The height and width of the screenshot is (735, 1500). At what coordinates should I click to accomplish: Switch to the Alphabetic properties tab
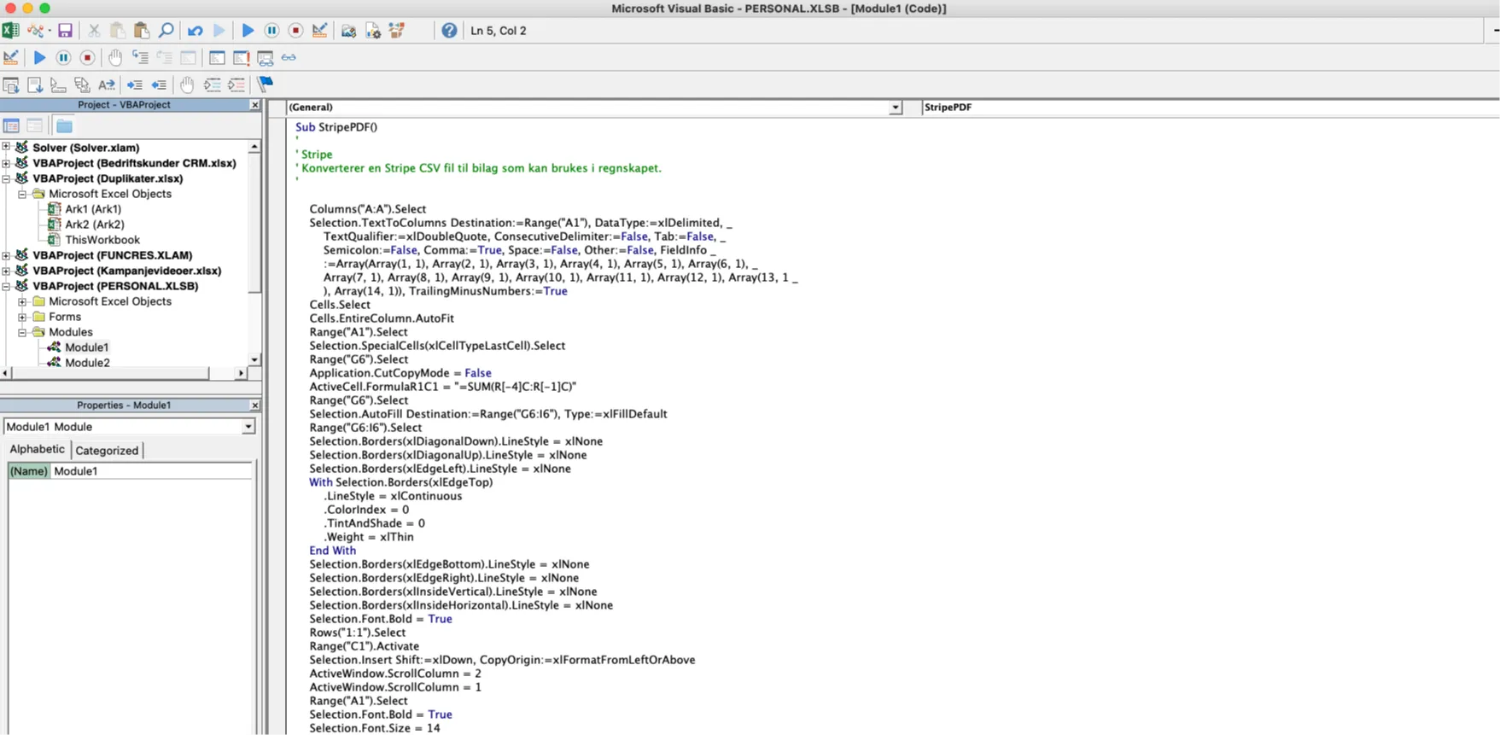[37, 450]
